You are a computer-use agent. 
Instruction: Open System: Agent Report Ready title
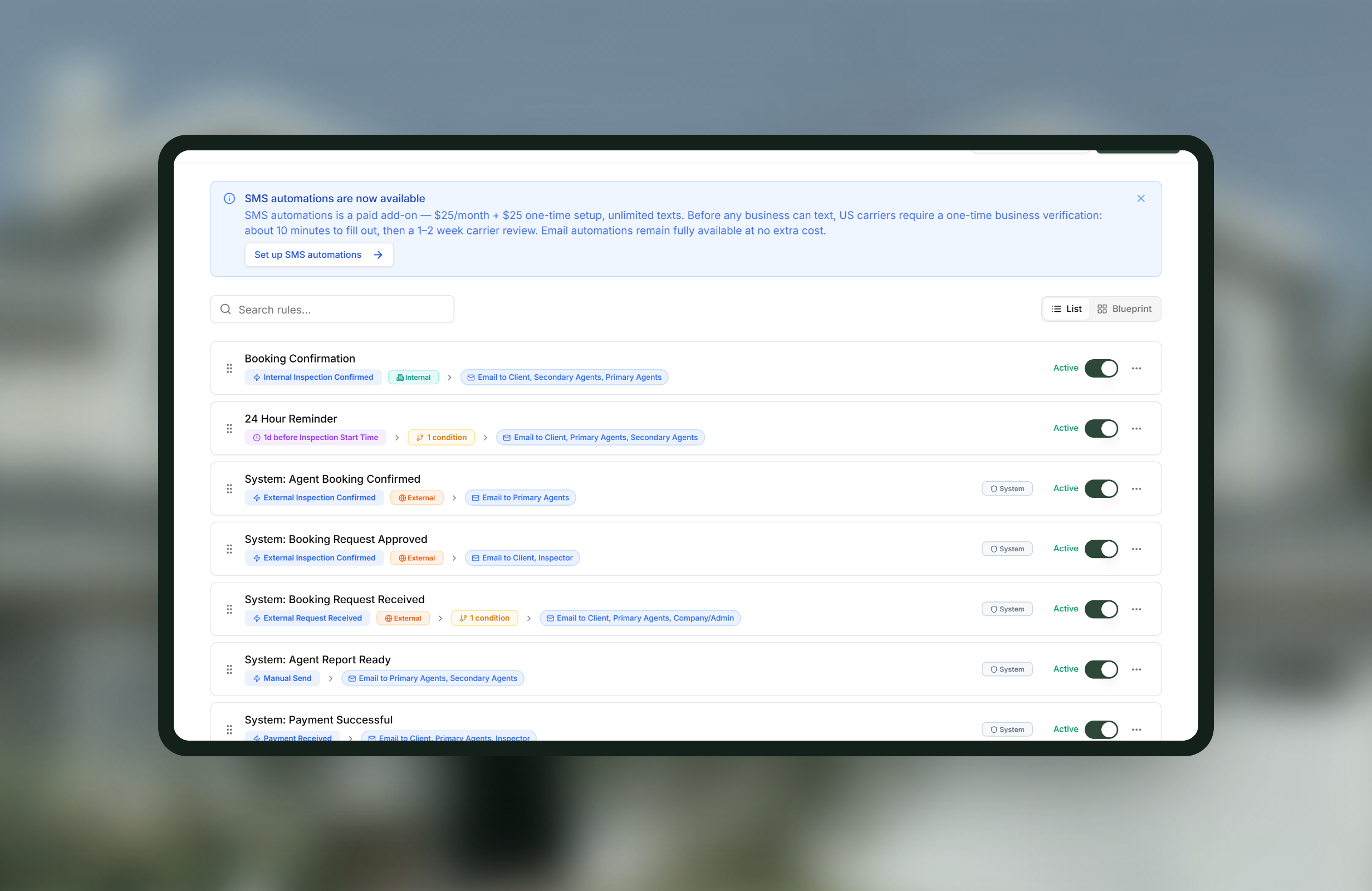317,660
